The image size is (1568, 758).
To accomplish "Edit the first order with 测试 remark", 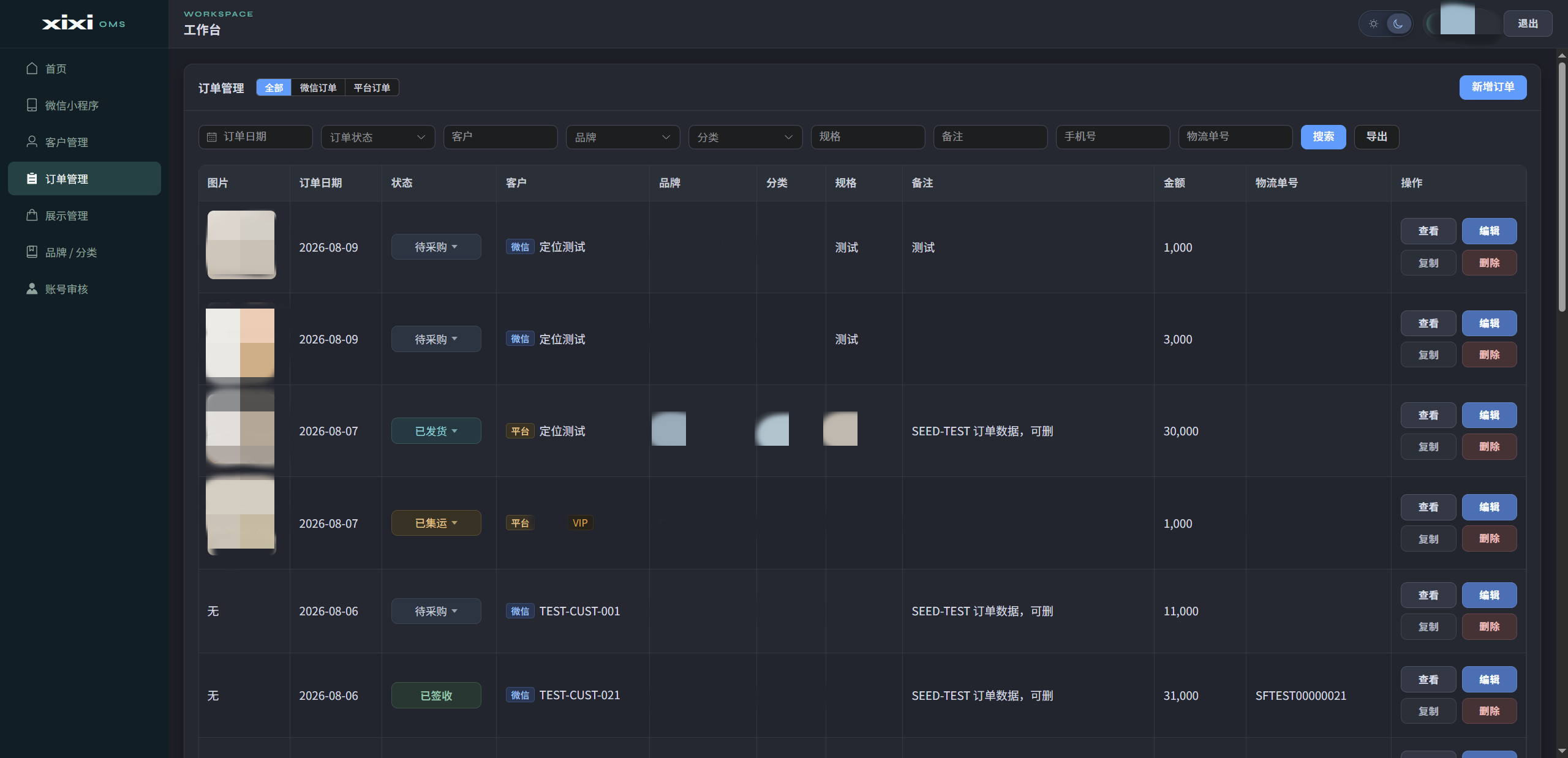I will pyautogui.click(x=1489, y=231).
